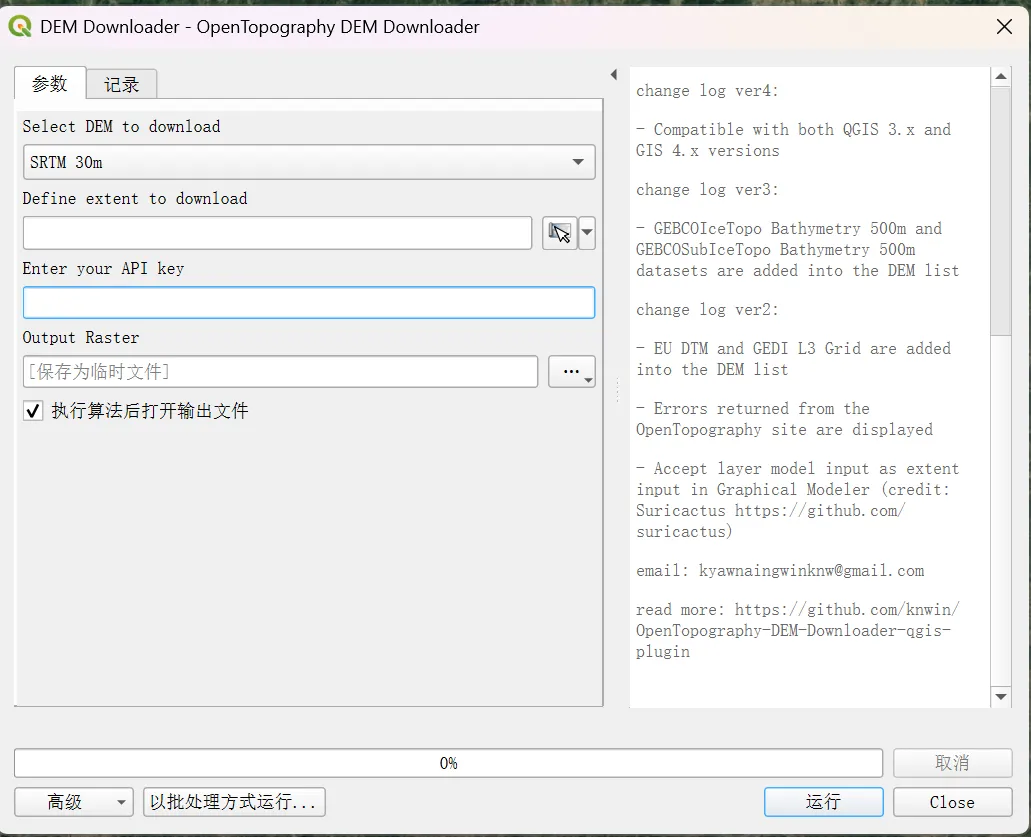This screenshot has width=1031, height=837.
Task: Click the 'change log ver2:' text
Action: coord(707,310)
